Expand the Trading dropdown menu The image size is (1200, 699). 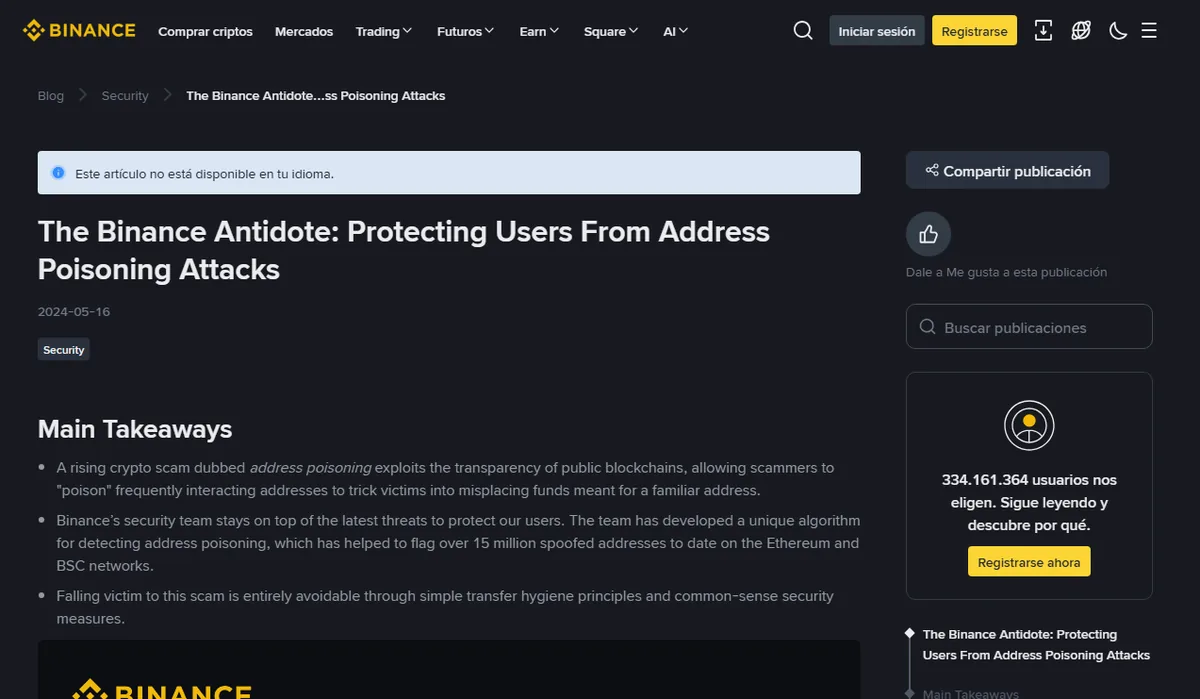384,32
